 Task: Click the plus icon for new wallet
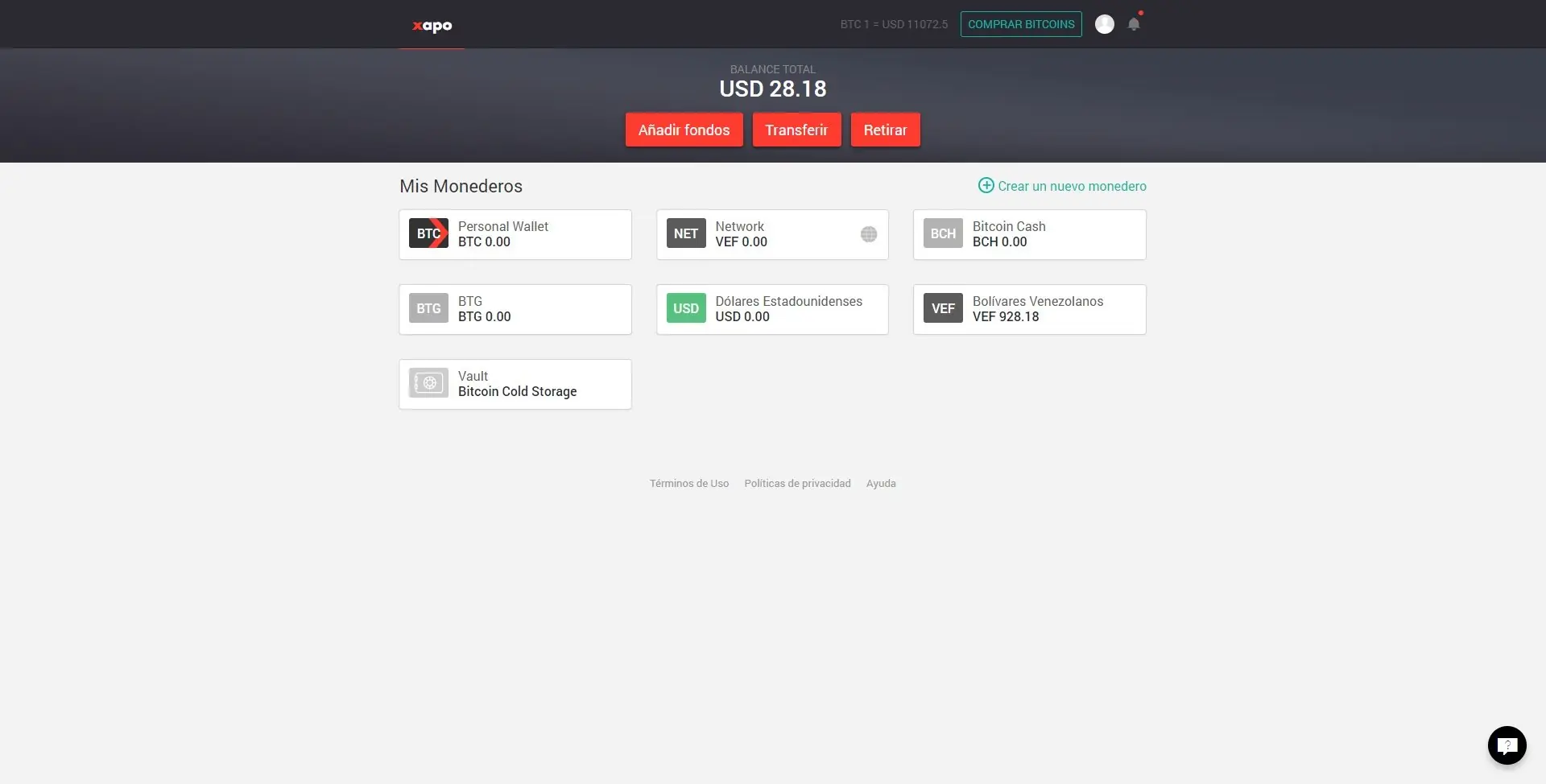click(986, 185)
